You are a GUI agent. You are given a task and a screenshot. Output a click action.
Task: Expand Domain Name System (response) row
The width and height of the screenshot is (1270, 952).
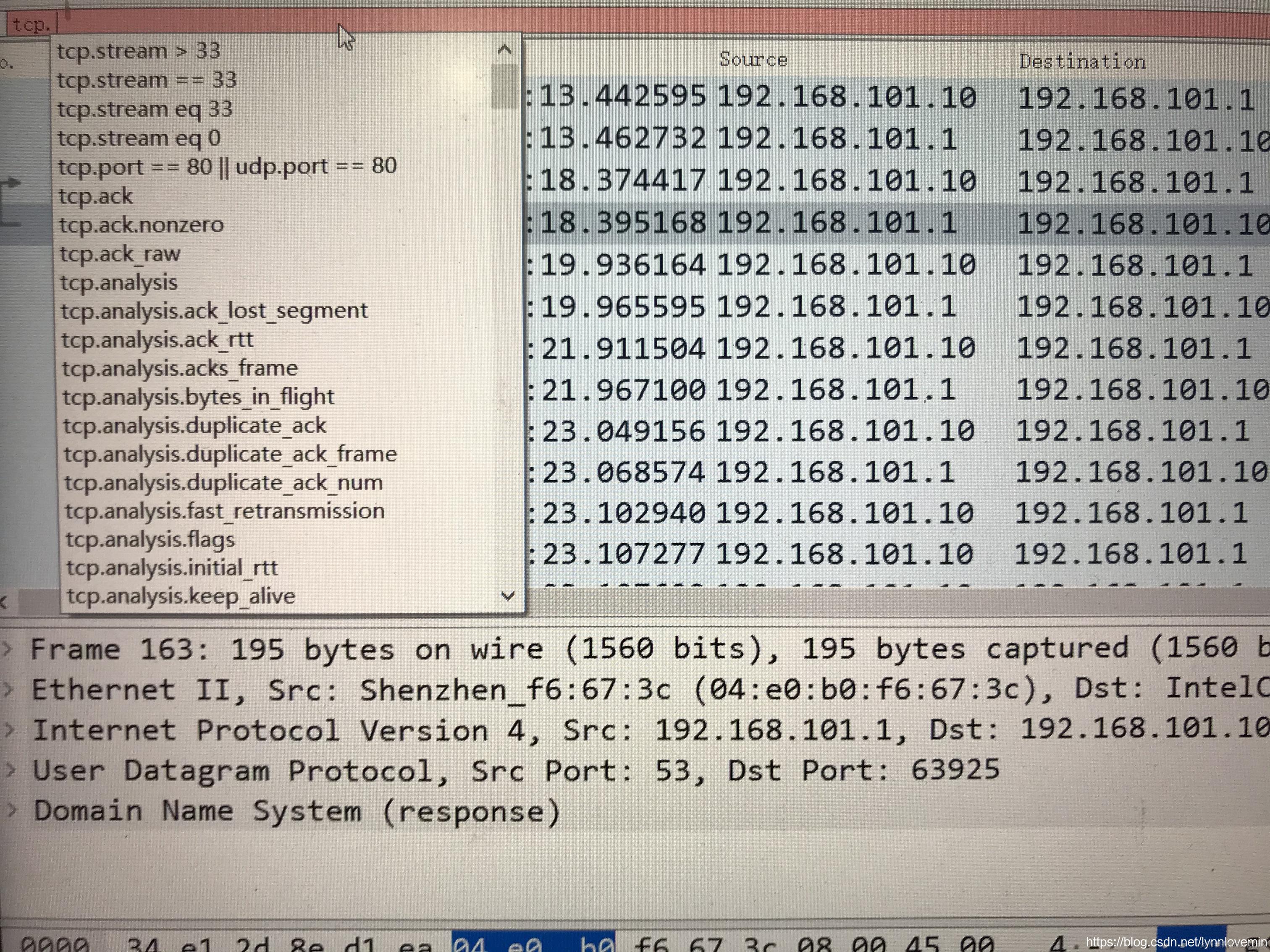(x=11, y=810)
